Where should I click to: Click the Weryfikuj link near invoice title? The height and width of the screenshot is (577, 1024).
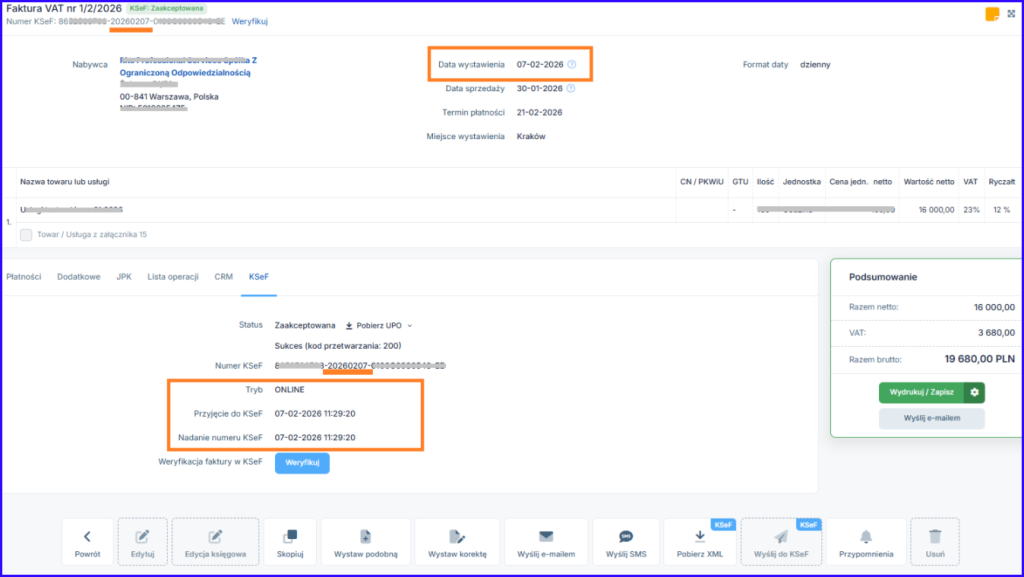click(249, 21)
